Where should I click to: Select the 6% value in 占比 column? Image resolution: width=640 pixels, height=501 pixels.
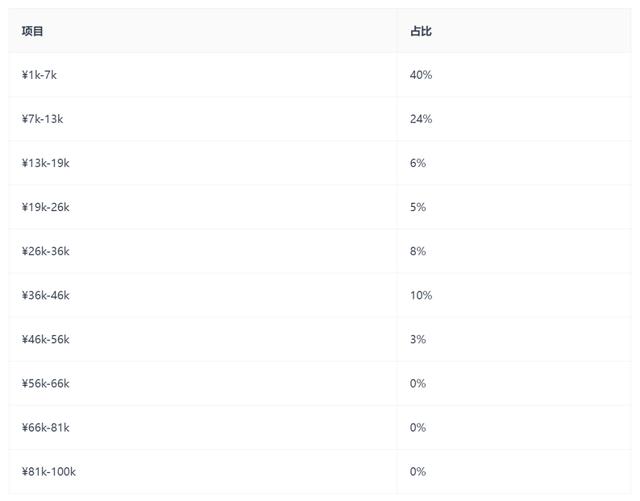(418, 163)
